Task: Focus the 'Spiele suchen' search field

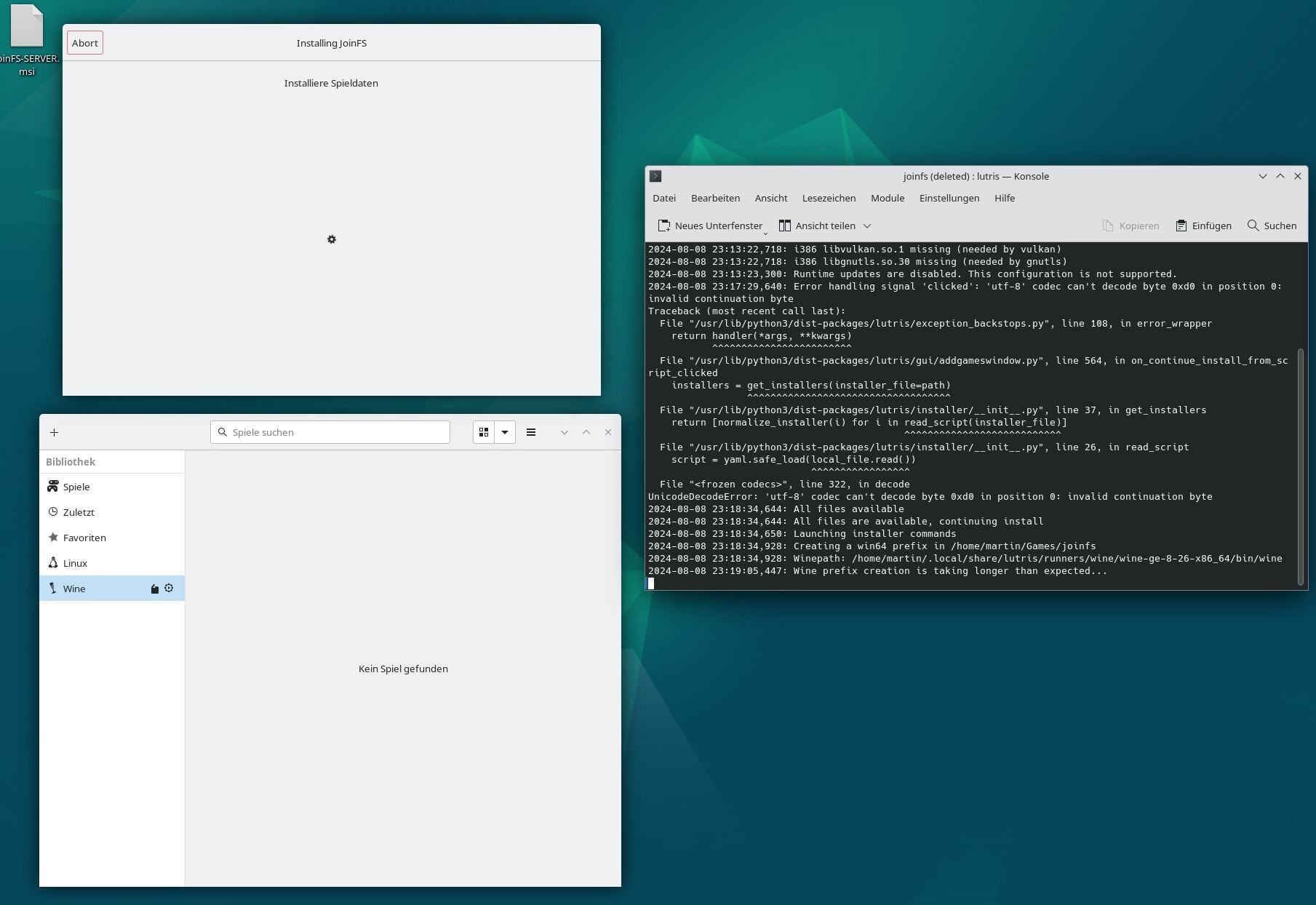Action: click(330, 432)
